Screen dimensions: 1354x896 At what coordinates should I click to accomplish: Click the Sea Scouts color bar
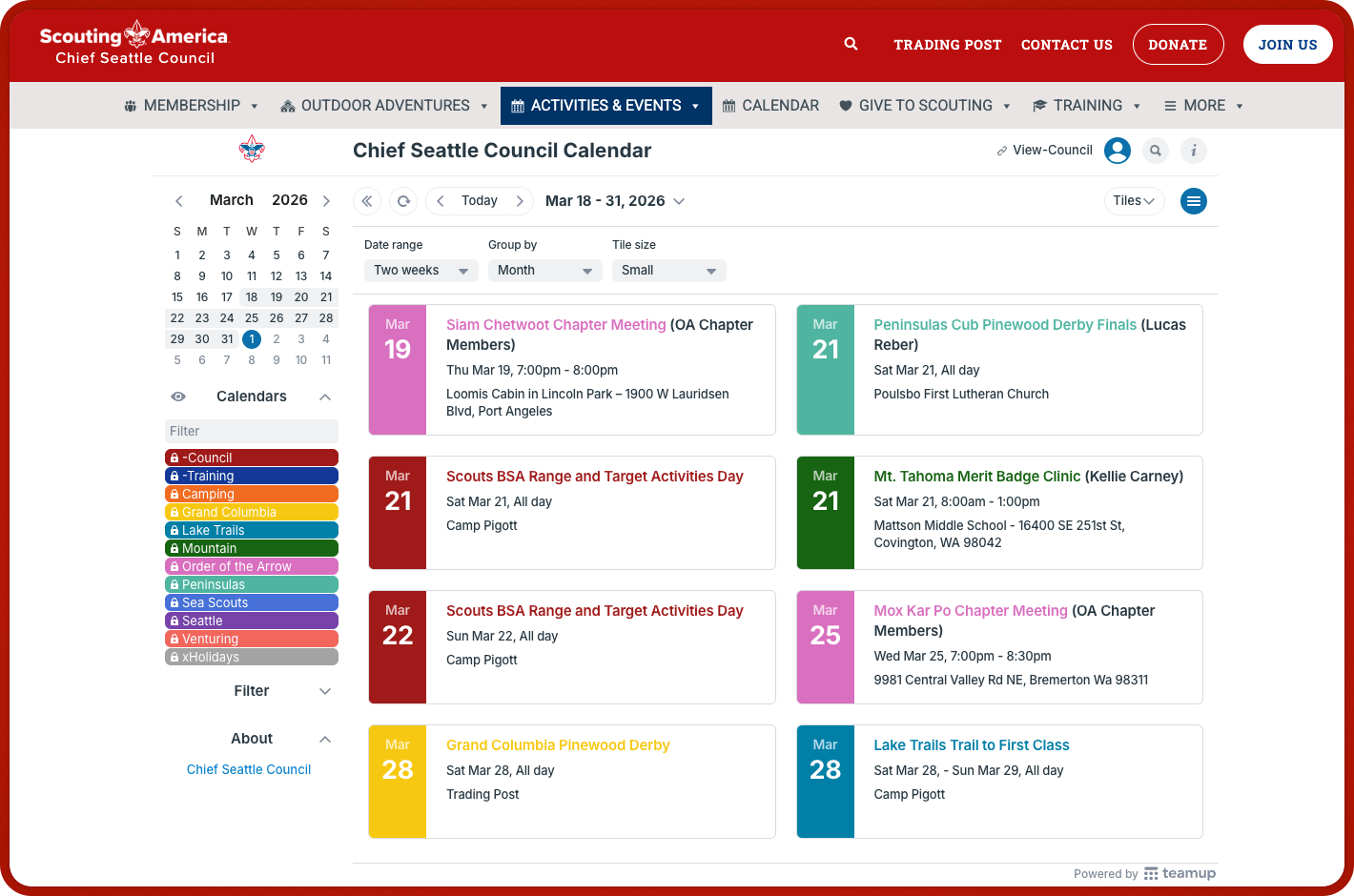click(252, 602)
